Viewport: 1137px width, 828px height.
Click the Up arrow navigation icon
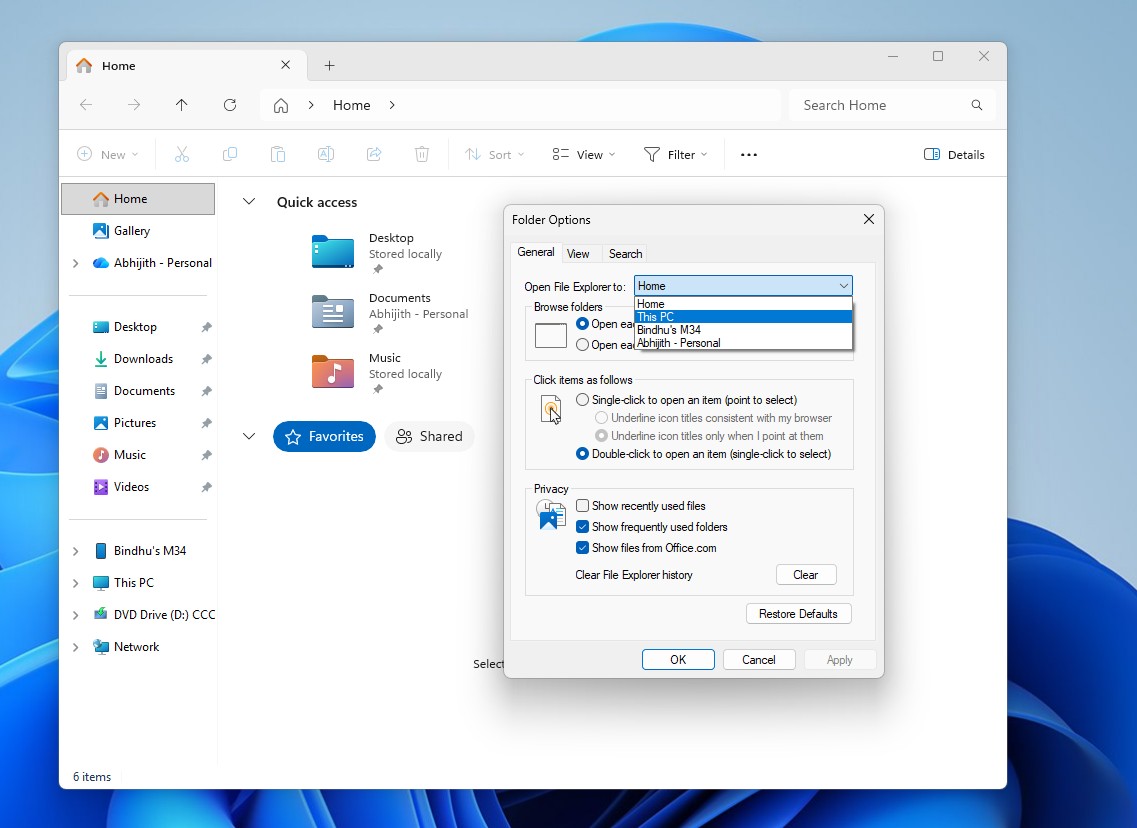(x=181, y=105)
